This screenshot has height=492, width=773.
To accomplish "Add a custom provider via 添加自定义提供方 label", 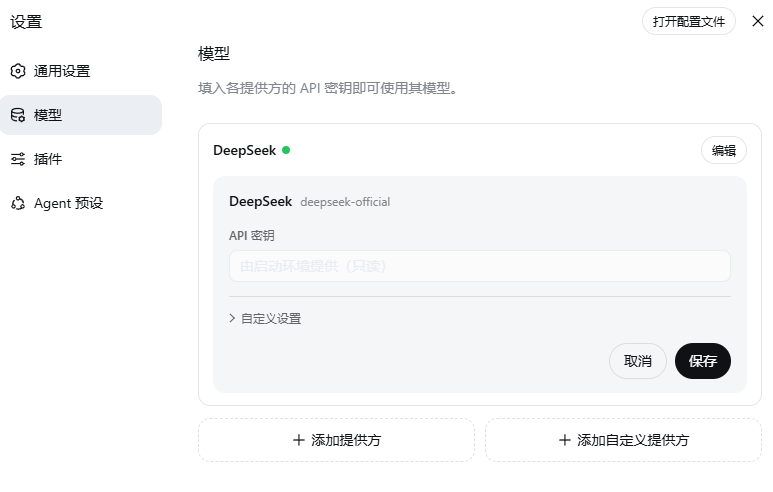I will [633, 440].
